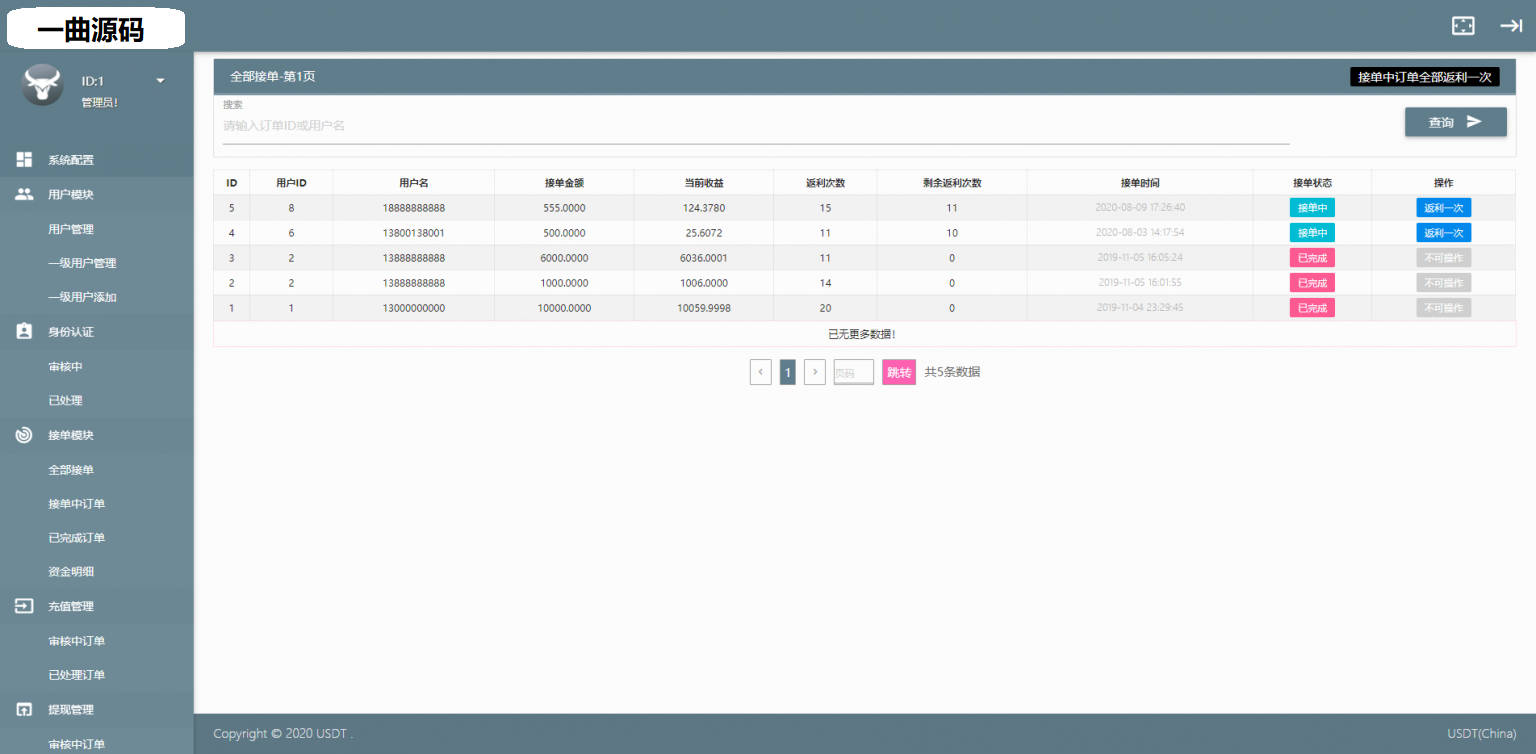Open 系统配置 menu item
The height and width of the screenshot is (754, 1536).
click(x=97, y=160)
